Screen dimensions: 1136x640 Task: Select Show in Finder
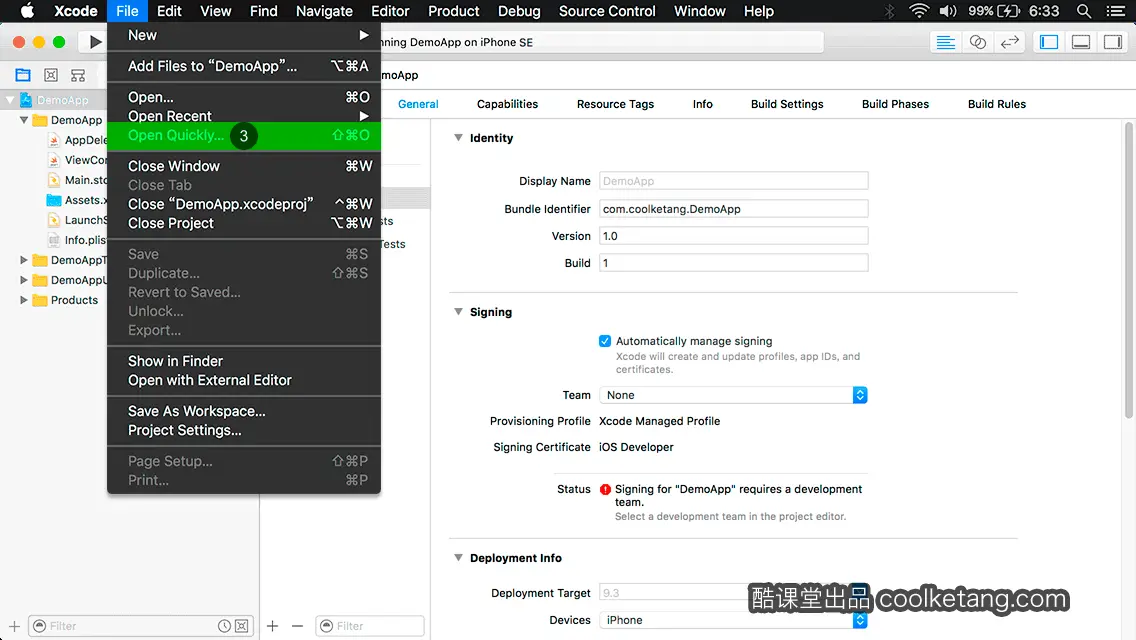(243, 361)
